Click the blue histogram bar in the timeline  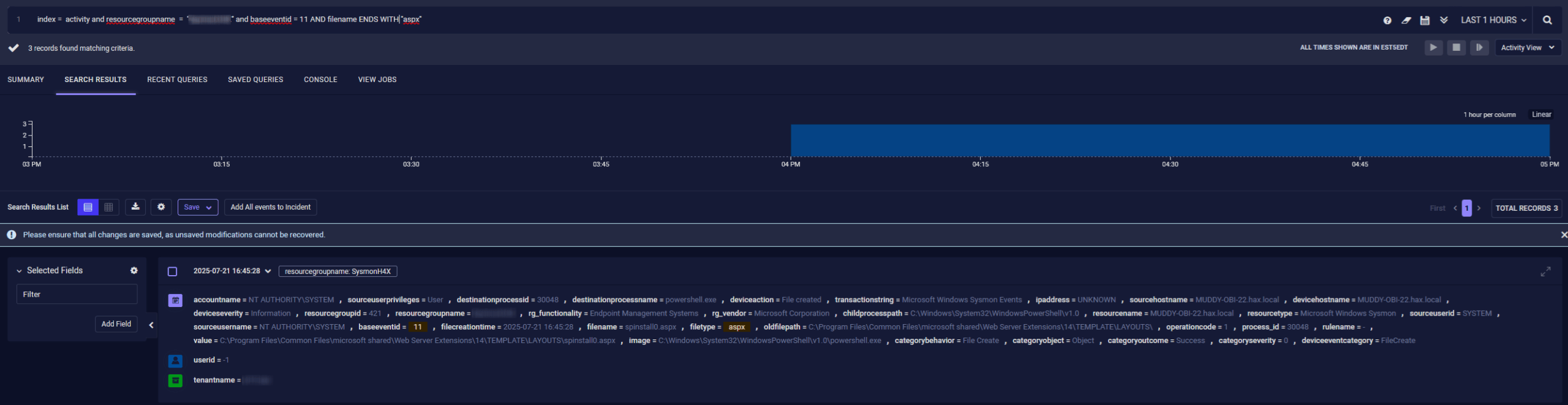[1169, 141]
